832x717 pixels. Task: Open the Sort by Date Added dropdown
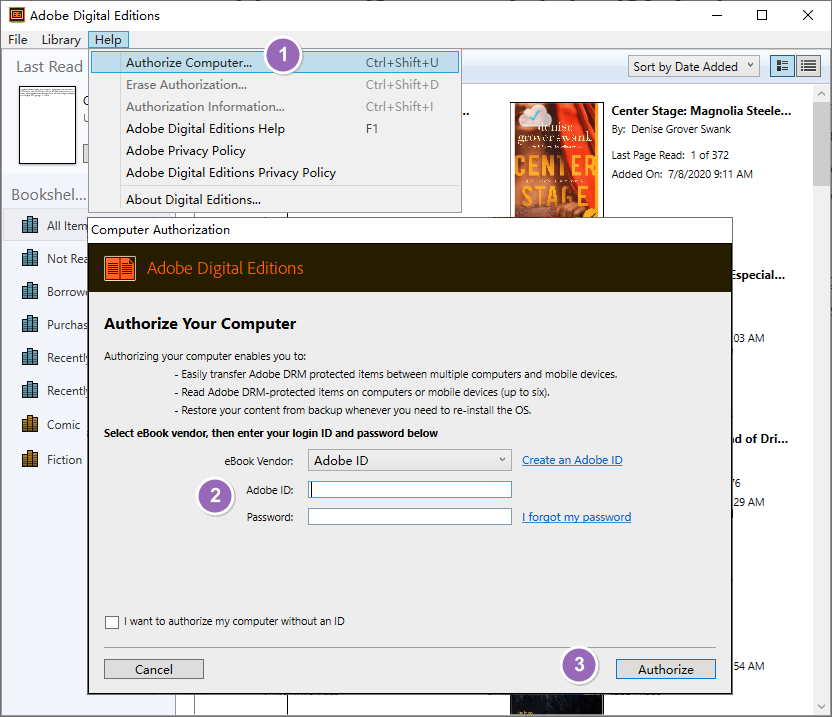click(x=693, y=65)
